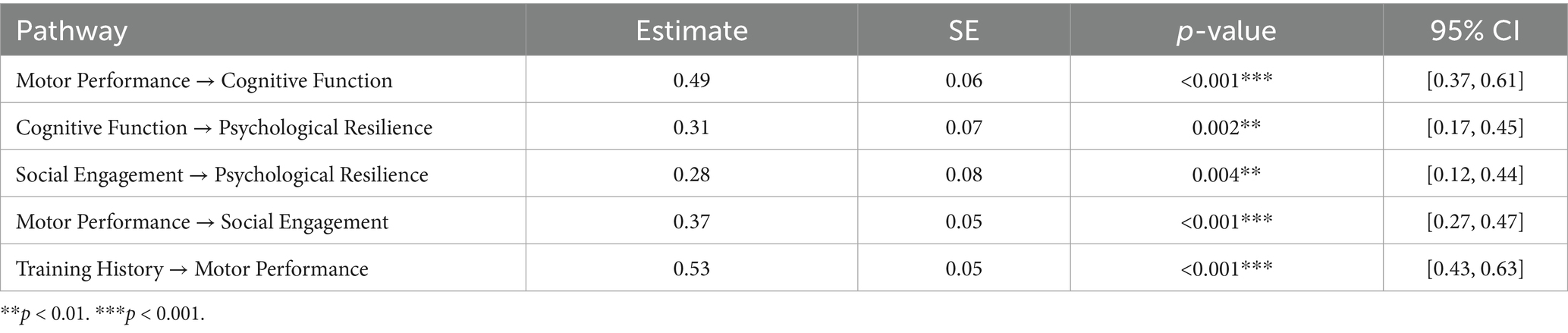This screenshot has height=333, width=1568.
Task: Click the estimate value 0.31
Action: 691,127
